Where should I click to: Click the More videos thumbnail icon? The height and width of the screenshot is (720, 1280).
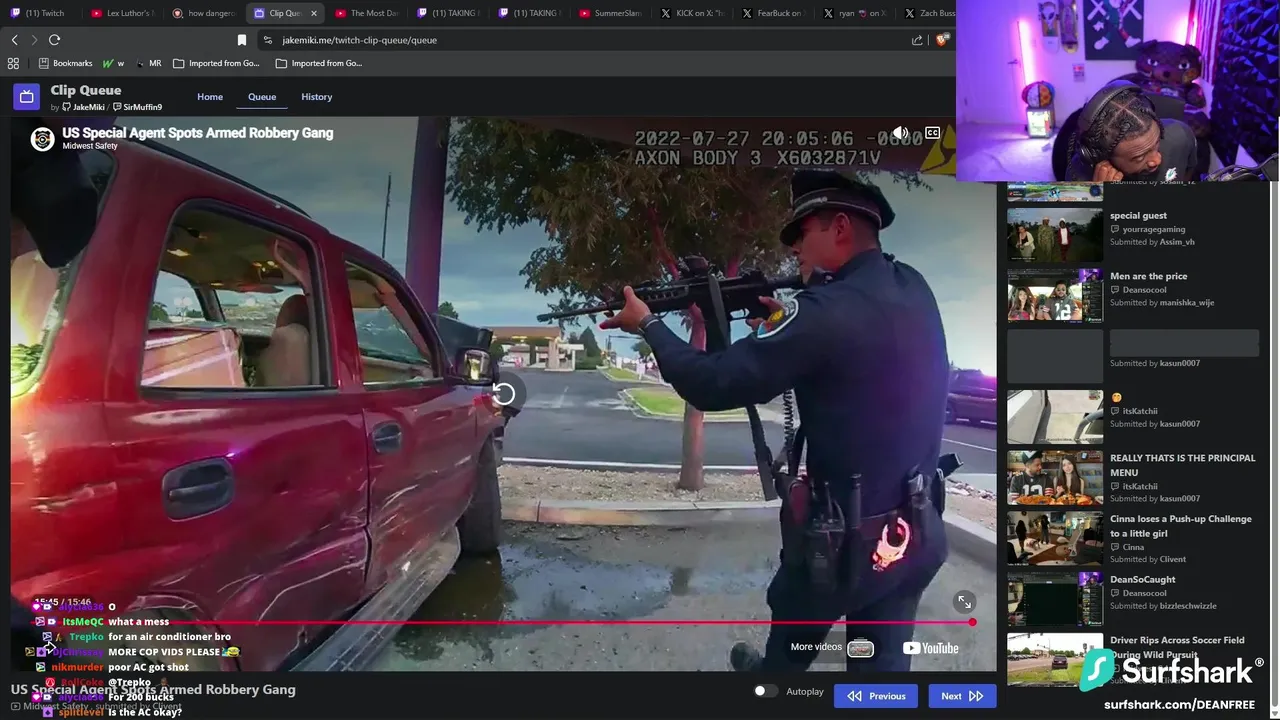pos(860,648)
